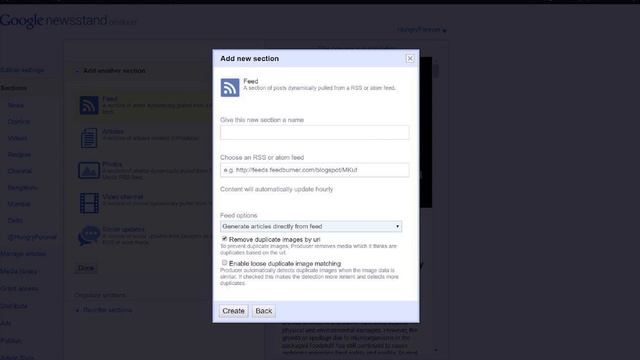Select Sections in the sidebar
This screenshot has height=360, width=640.
(14, 88)
